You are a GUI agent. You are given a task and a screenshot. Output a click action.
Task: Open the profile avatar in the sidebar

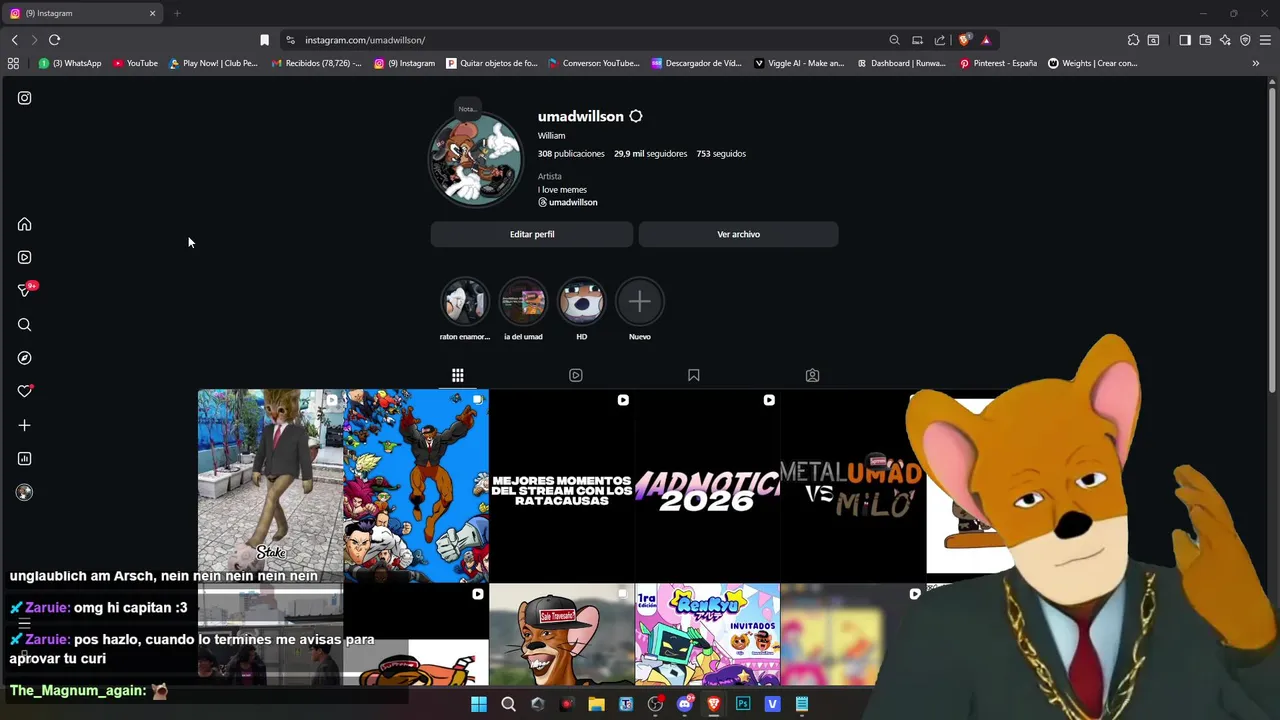(x=24, y=492)
